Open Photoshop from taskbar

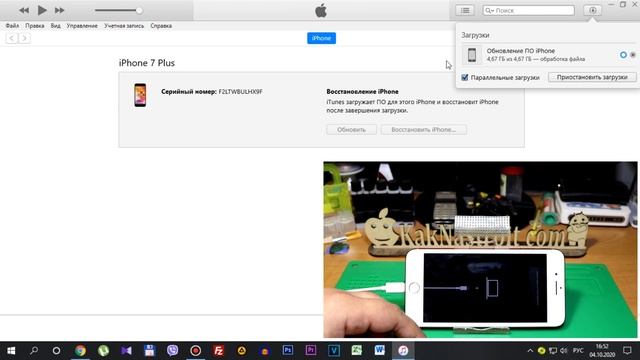point(288,351)
